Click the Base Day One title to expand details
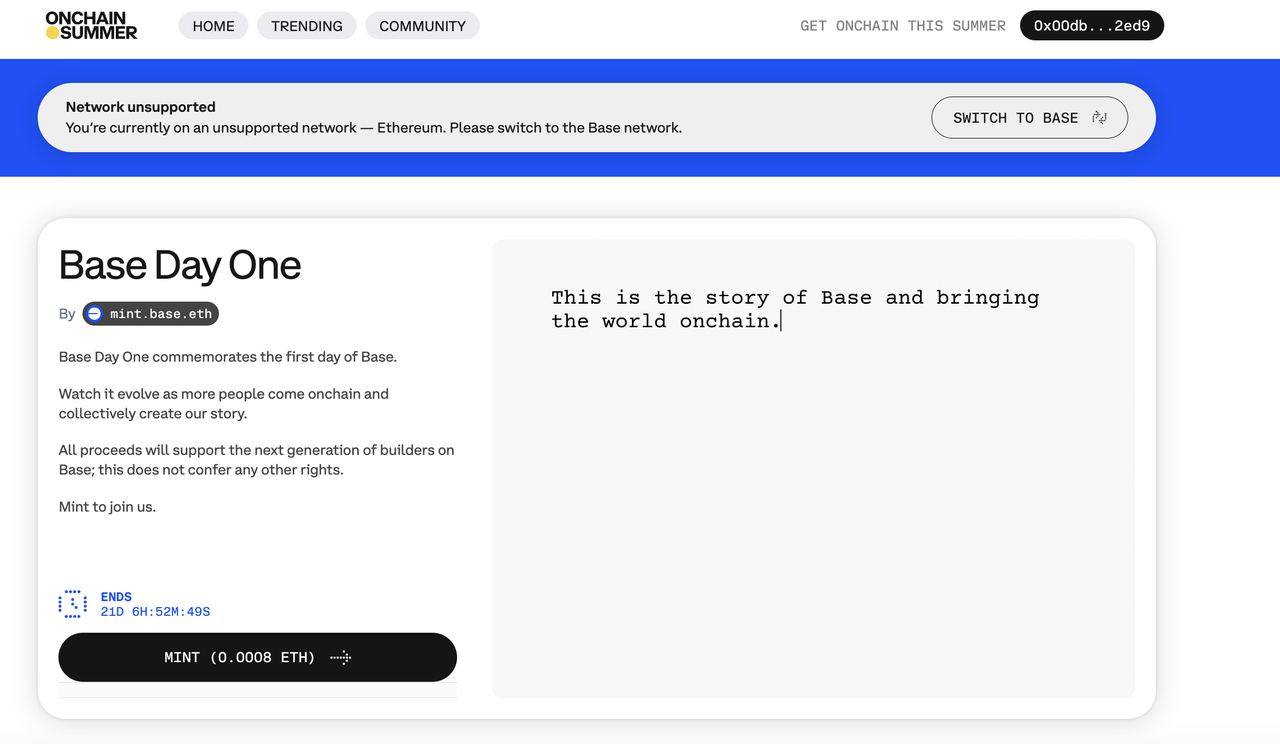 click(179, 265)
